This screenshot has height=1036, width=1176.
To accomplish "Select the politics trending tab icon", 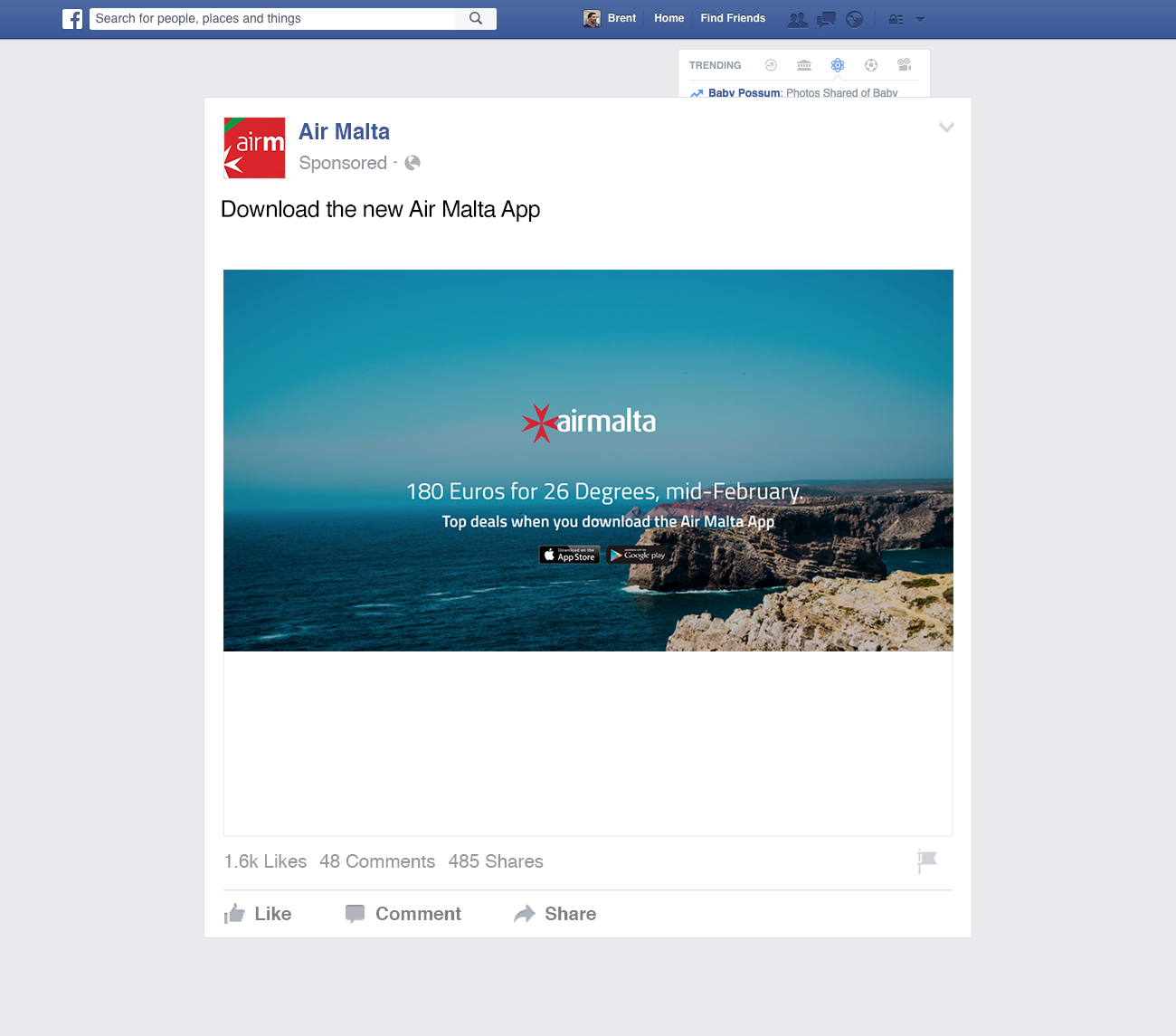I will click(x=804, y=65).
